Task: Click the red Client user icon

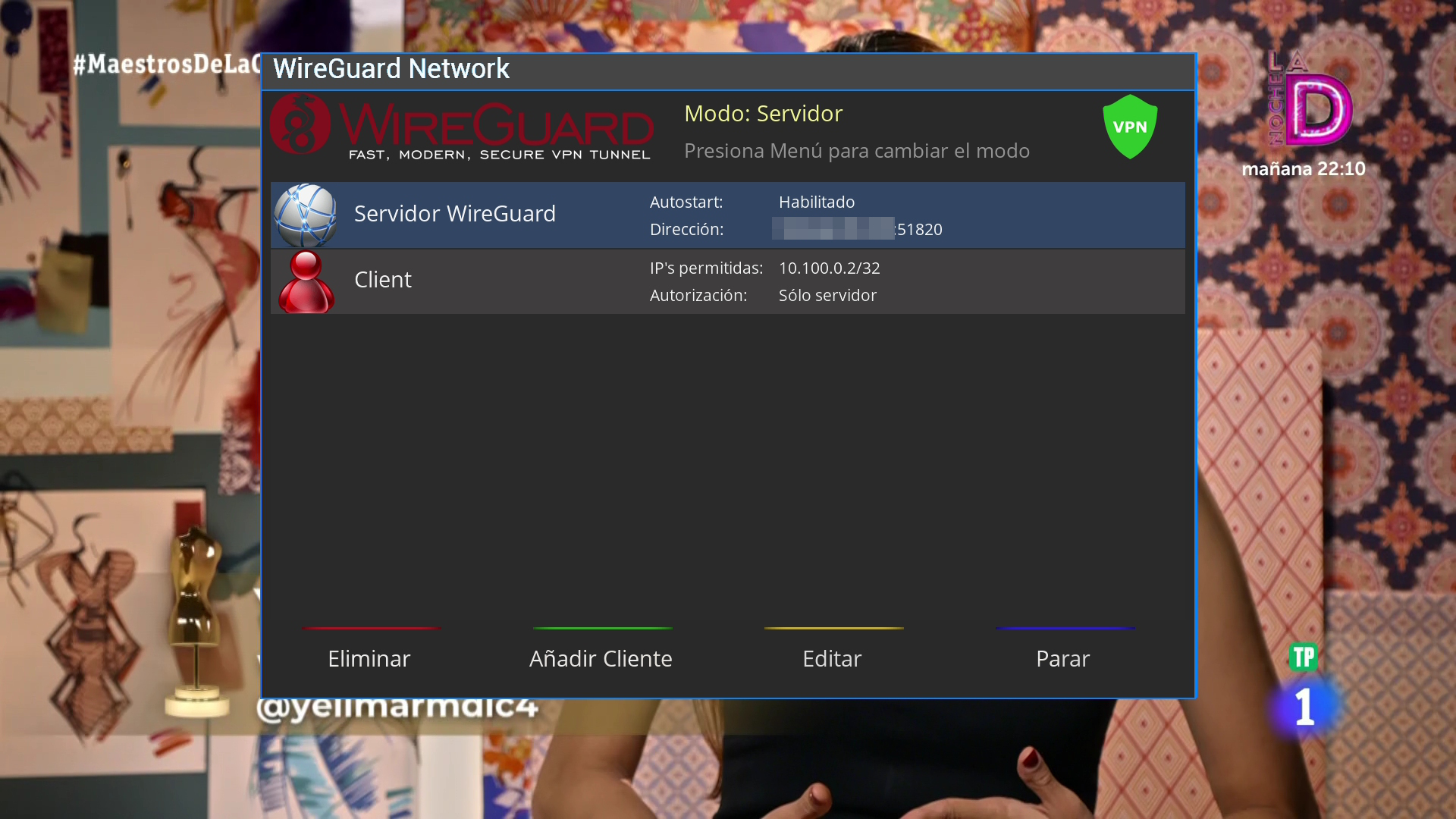Action: click(x=306, y=281)
